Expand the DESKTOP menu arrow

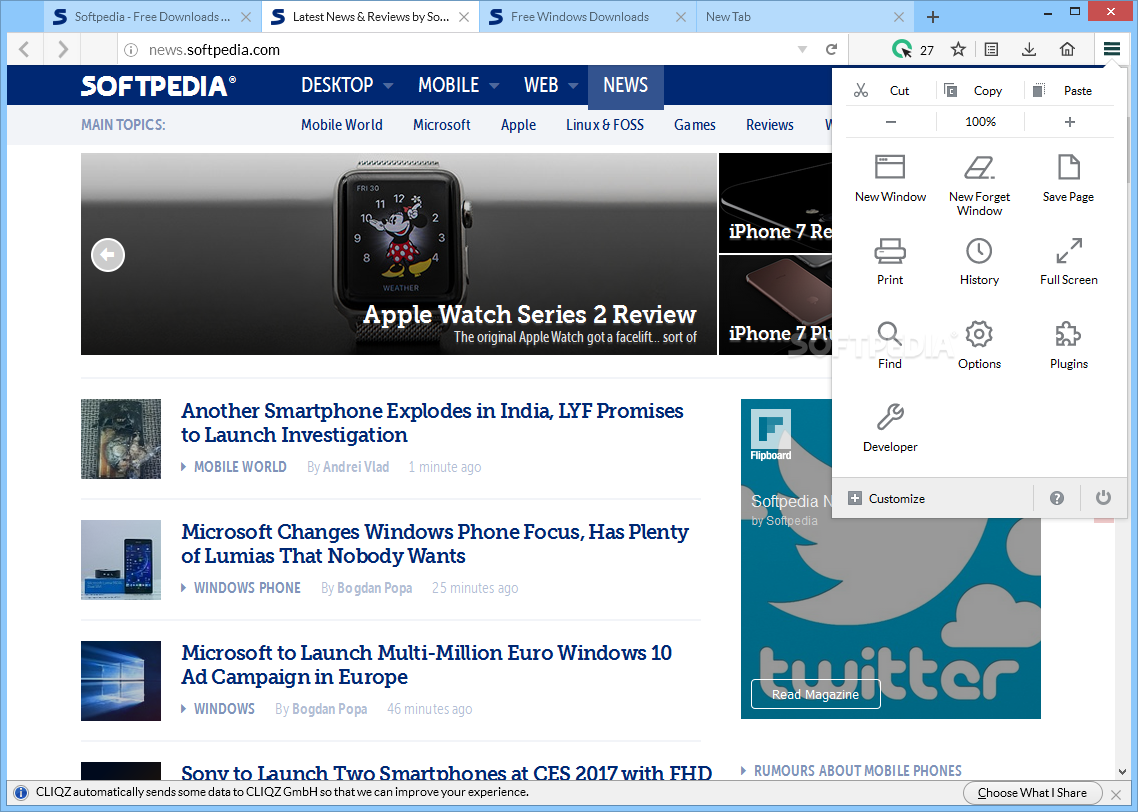coord(388,86)
